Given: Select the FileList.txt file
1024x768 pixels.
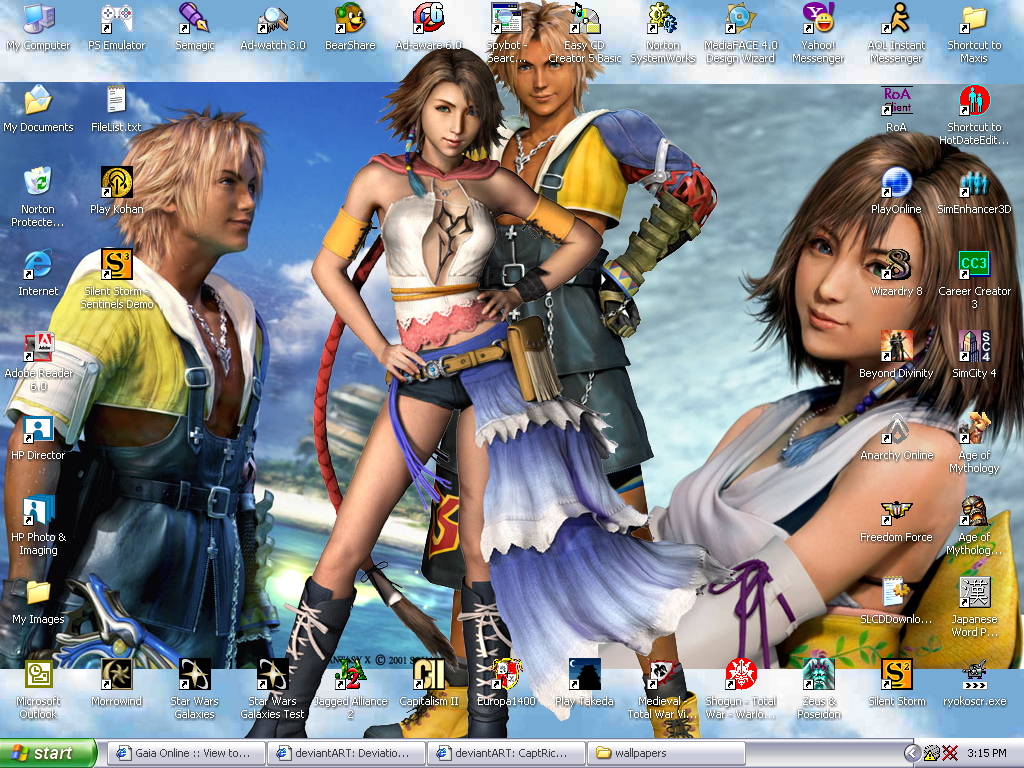Looking at the screenshot, I should [x=116, y=109].
